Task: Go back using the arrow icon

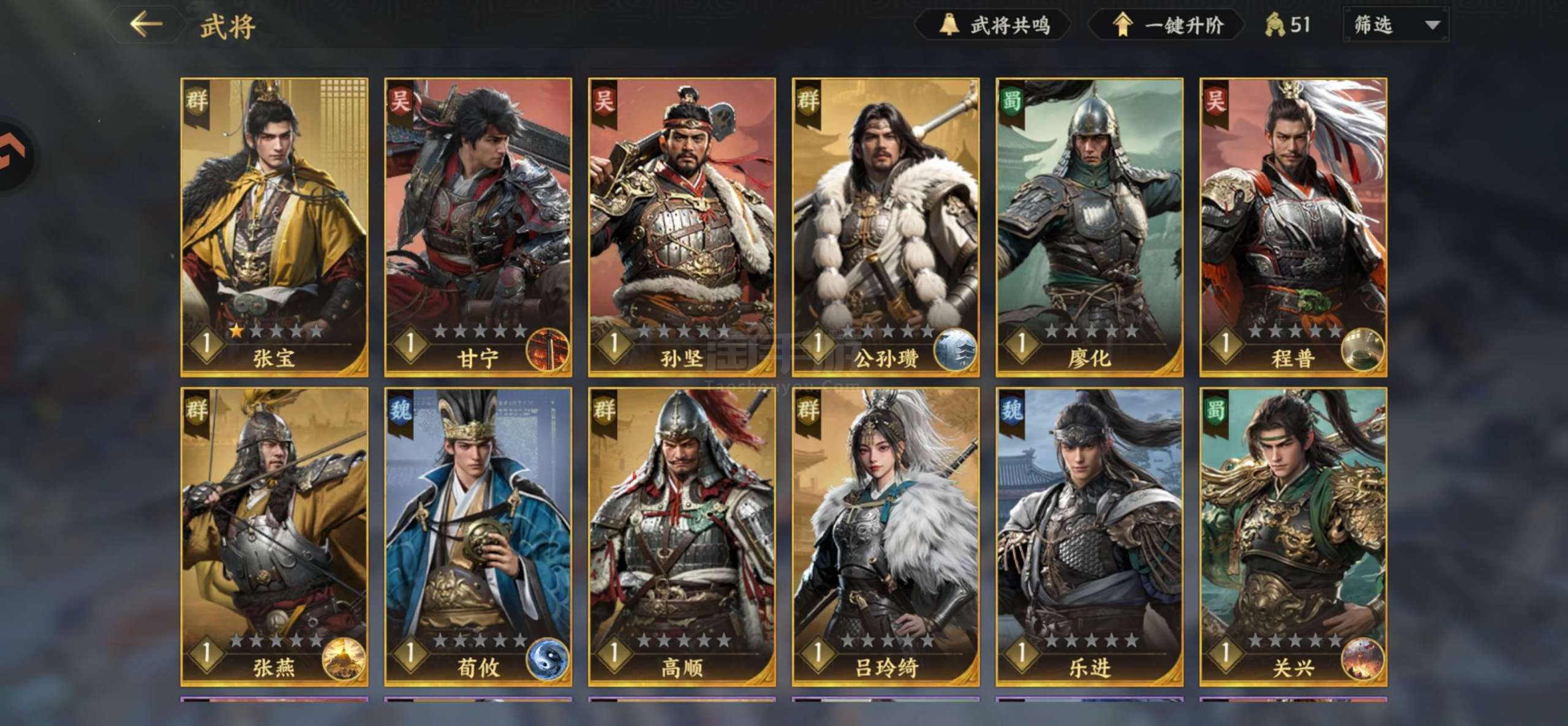Action: point(146,25)
